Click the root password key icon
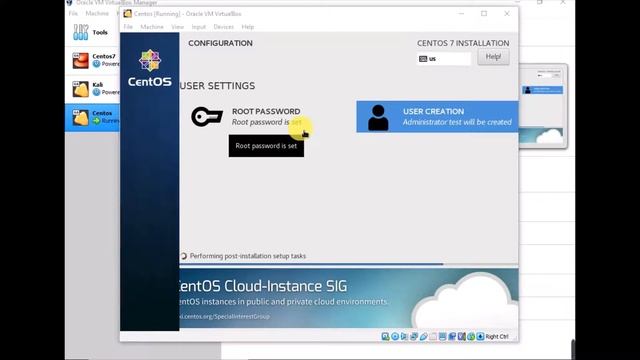This screenshot has height=360, width=640. click(207, 117)
